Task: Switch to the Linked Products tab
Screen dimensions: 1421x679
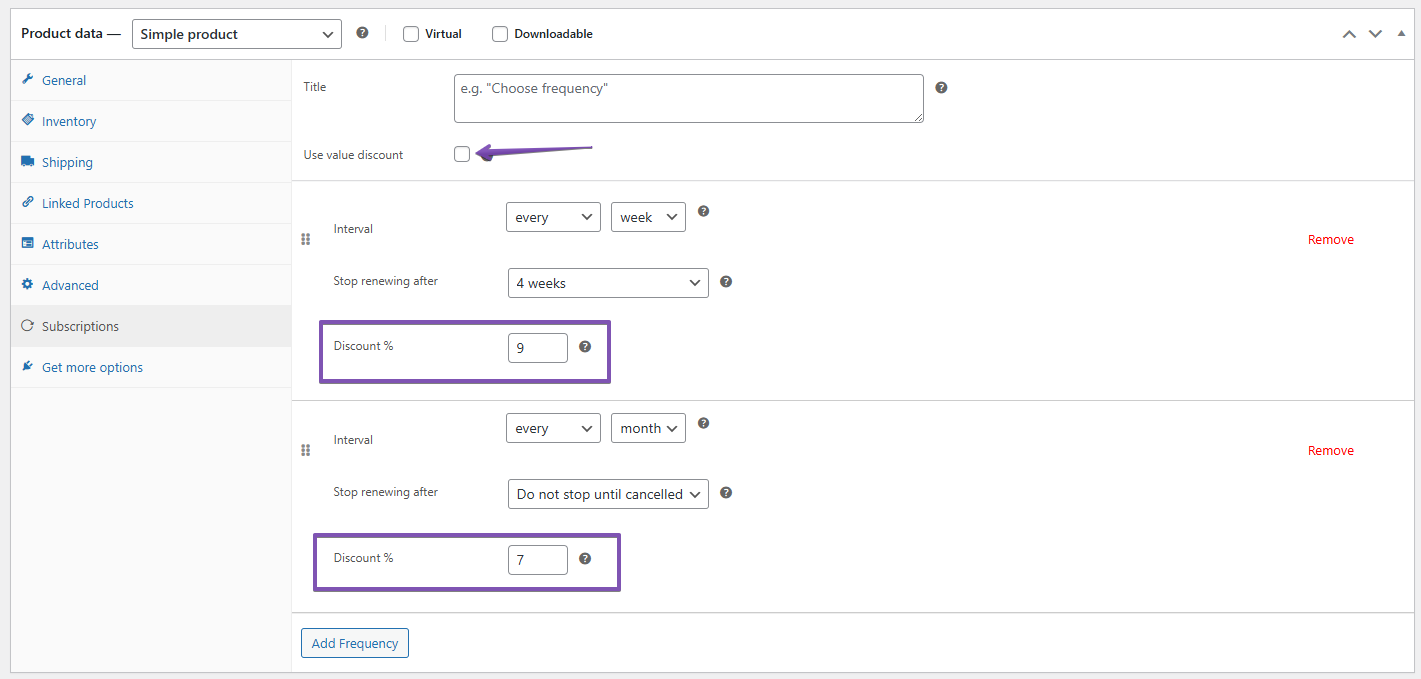Action: [87, 203]
